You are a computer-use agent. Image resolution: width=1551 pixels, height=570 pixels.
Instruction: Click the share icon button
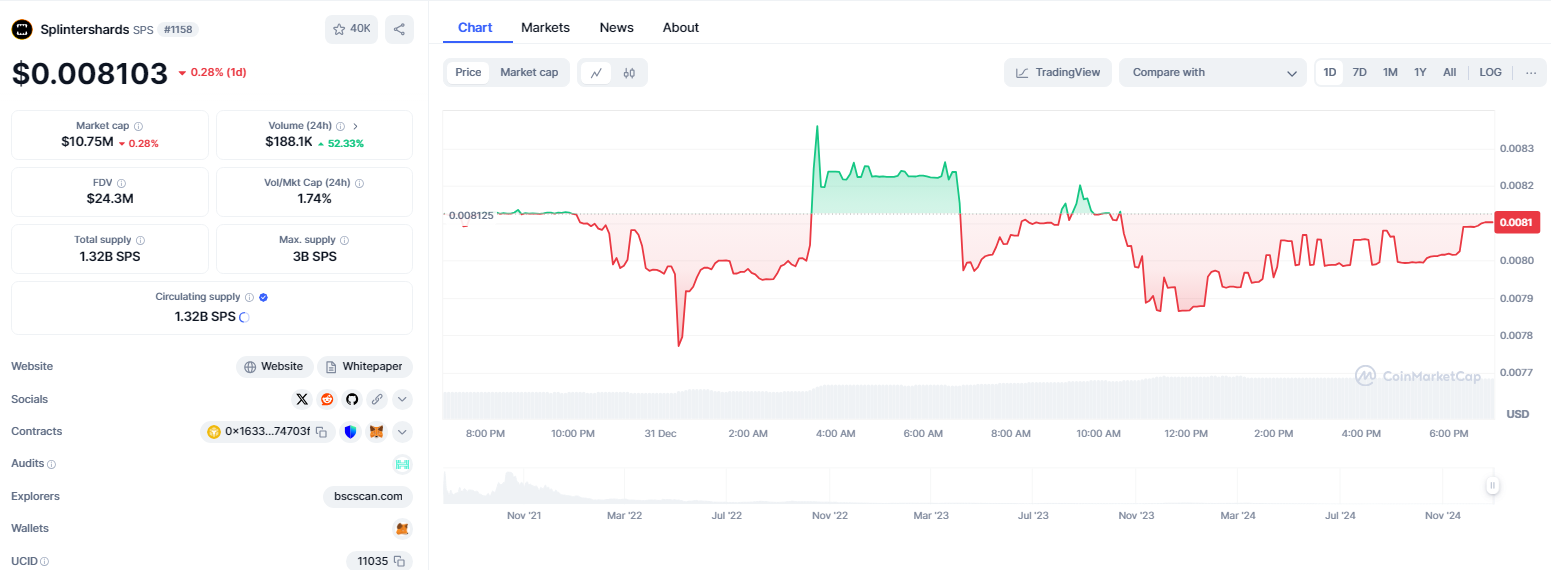(399, 29)
